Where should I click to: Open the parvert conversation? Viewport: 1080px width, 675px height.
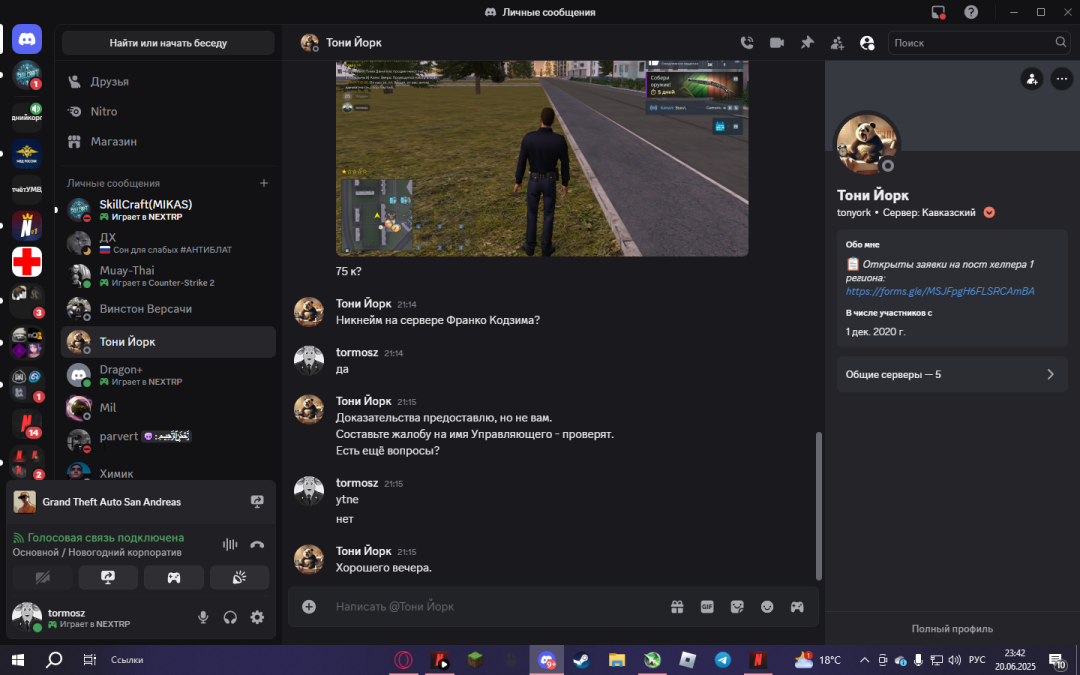tap(167, 441)
